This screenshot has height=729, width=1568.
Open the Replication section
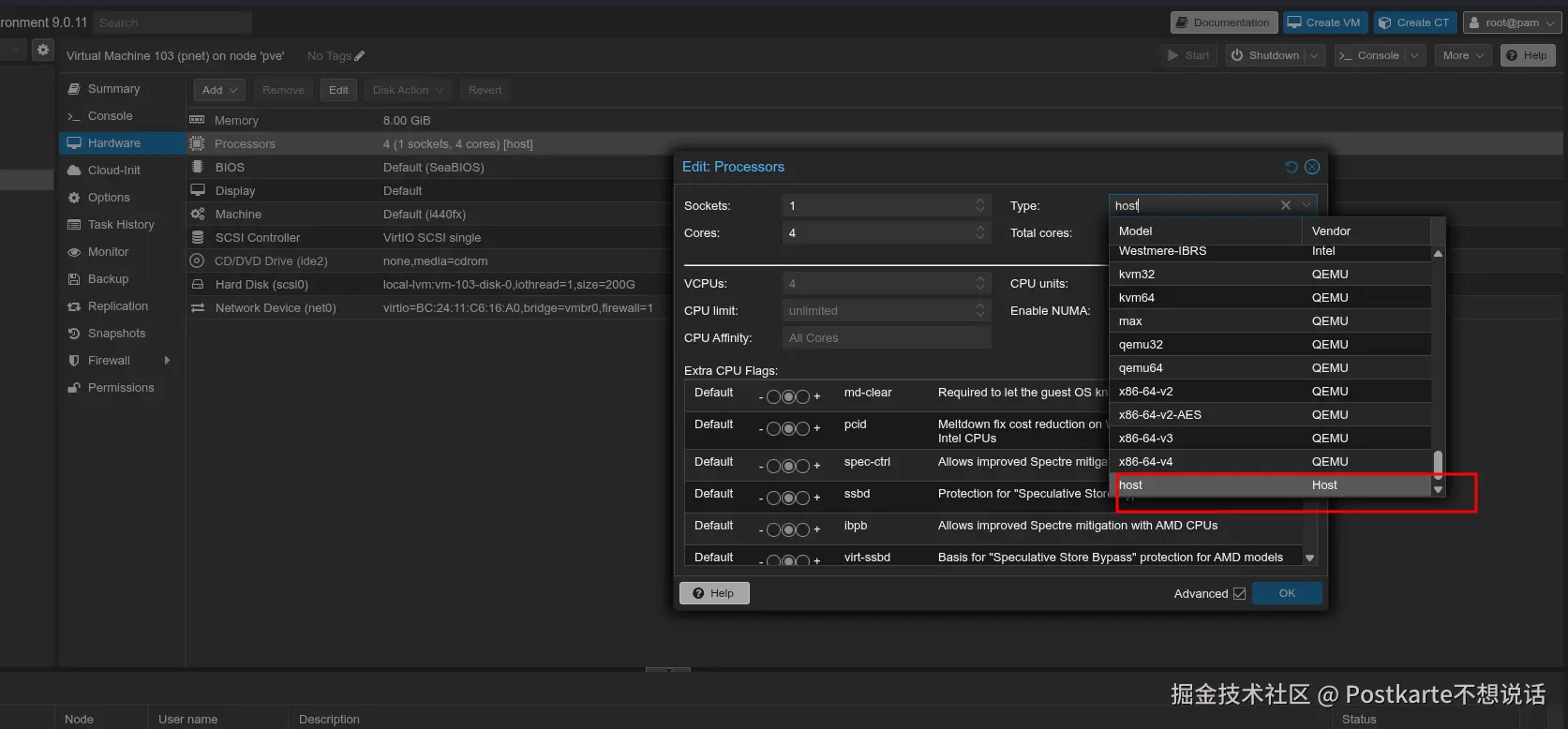pos(117,306)
